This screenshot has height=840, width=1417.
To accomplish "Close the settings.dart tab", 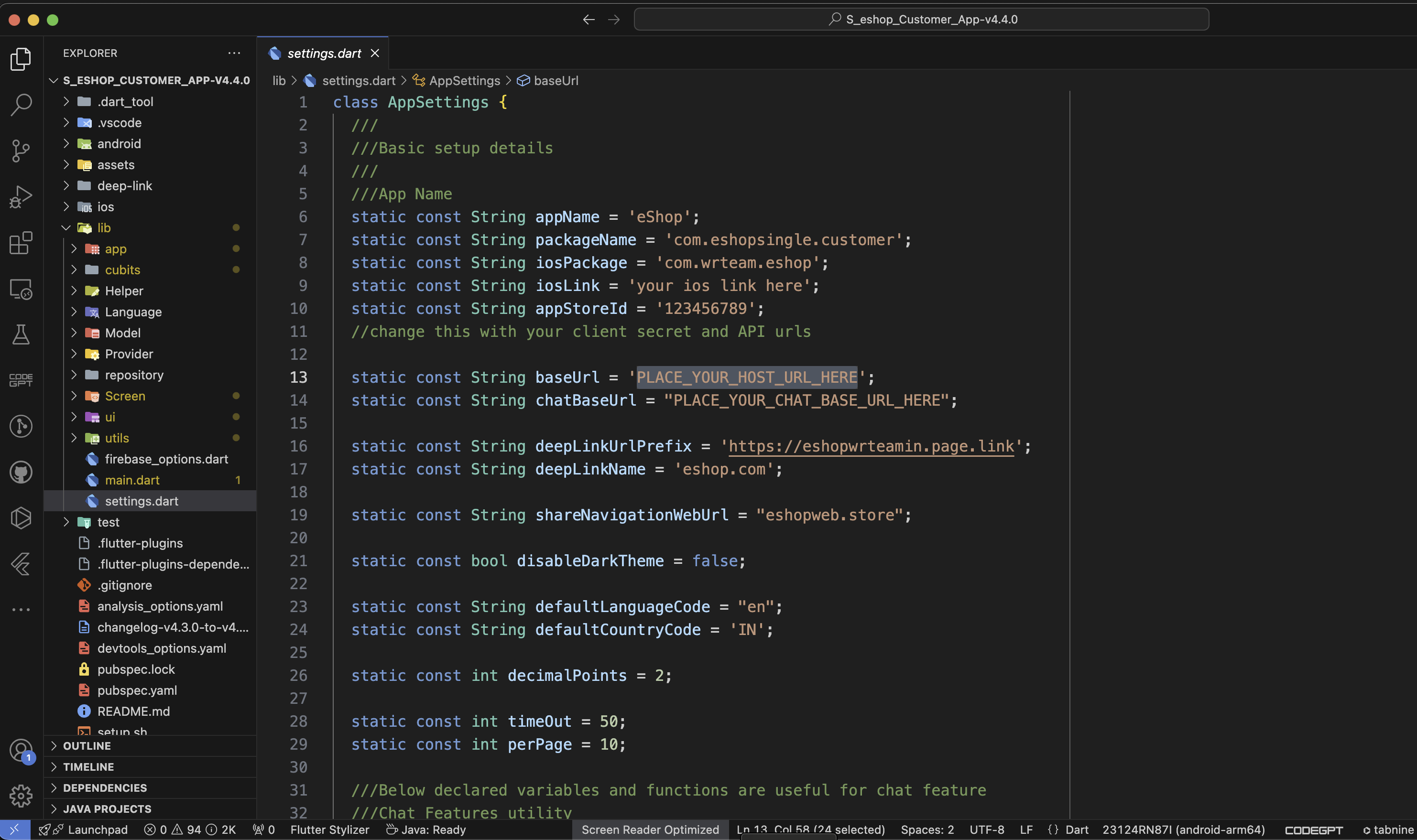I will coord(375,53).
